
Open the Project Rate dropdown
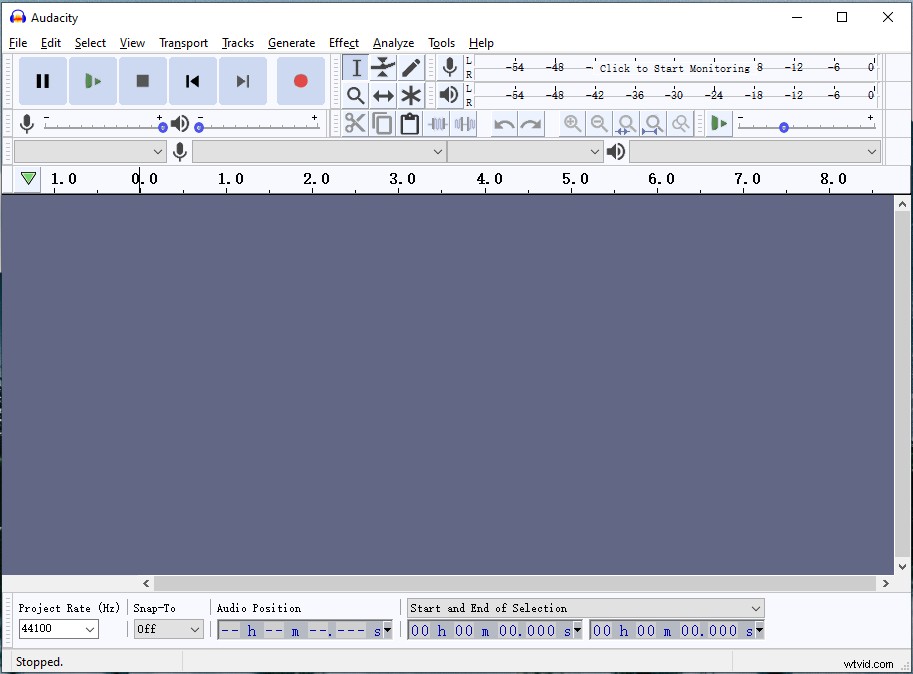coord(57,629)
